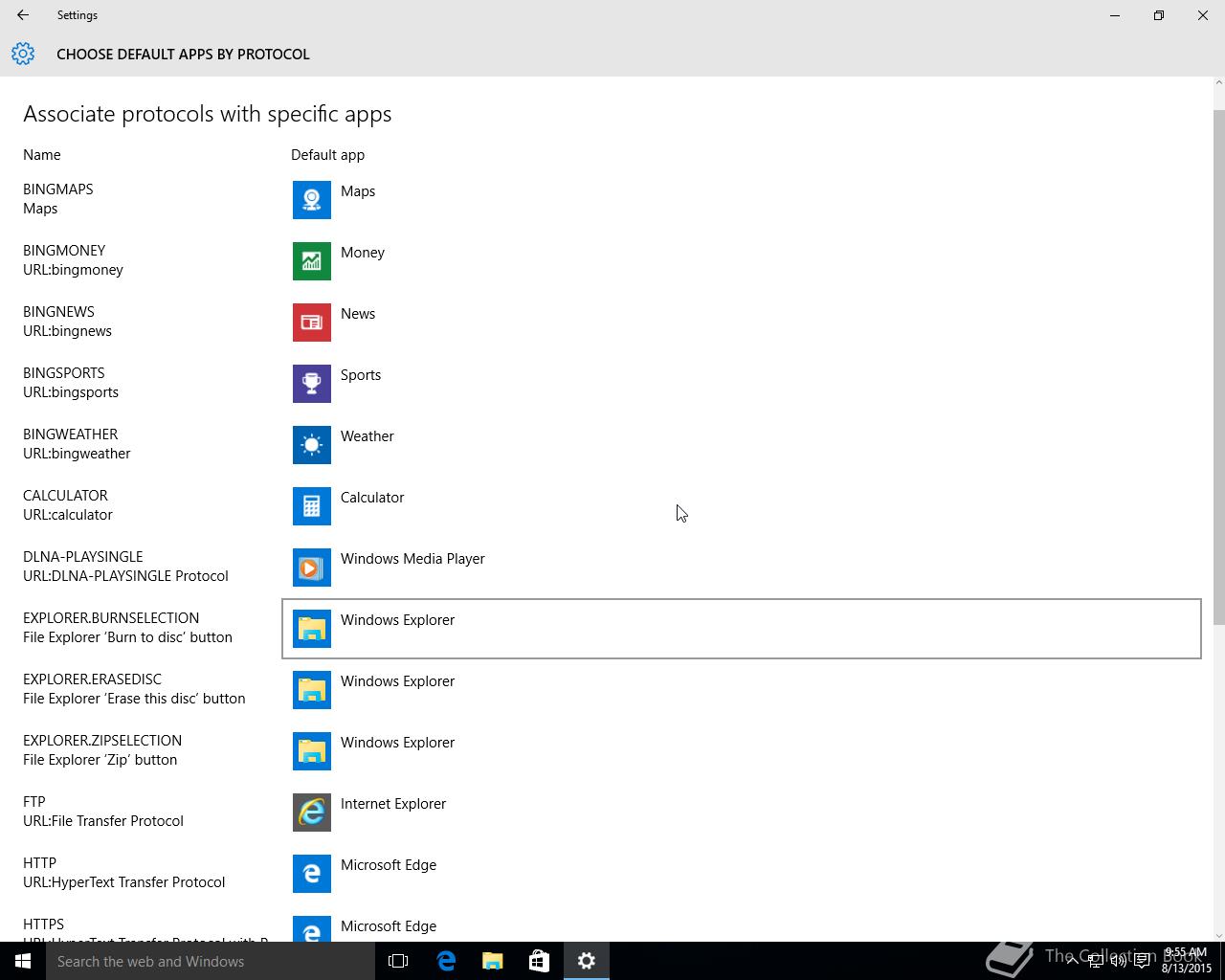Viewport: 1225px width, 980px height.
Task: Click the News app icon for BINGNEWS
Action: coord(312,323)
